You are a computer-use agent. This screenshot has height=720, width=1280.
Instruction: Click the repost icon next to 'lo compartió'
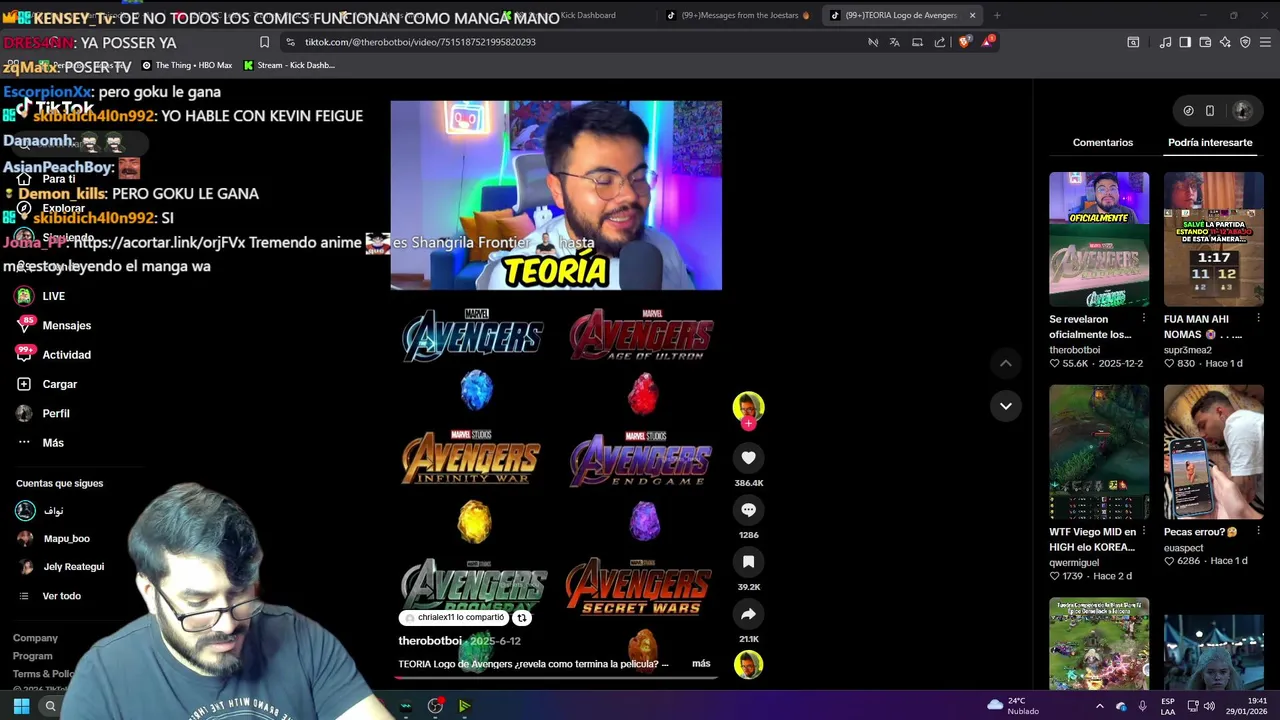pyautogui.click(x=521, y=618)
